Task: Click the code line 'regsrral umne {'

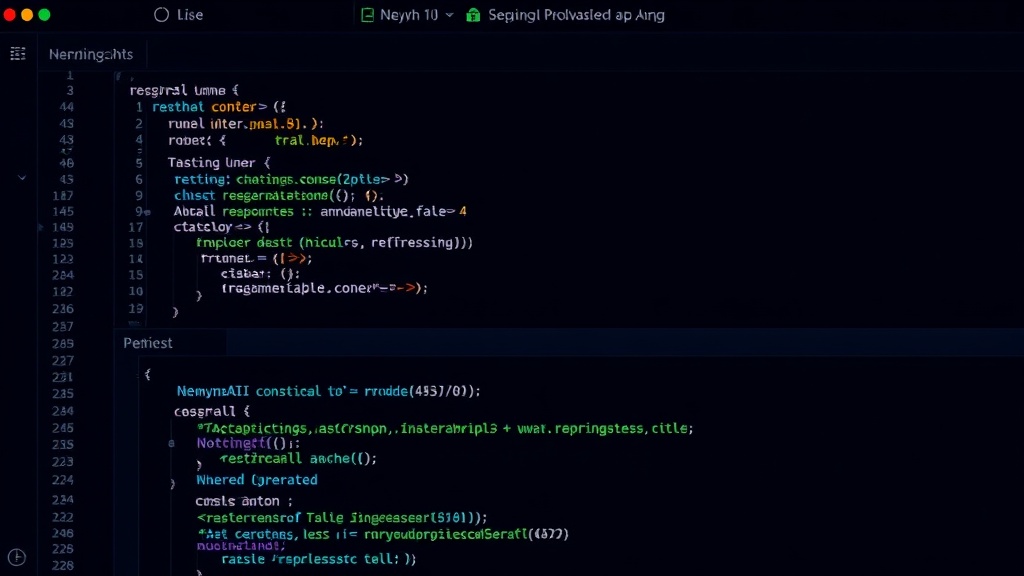Action: [184, 90]
